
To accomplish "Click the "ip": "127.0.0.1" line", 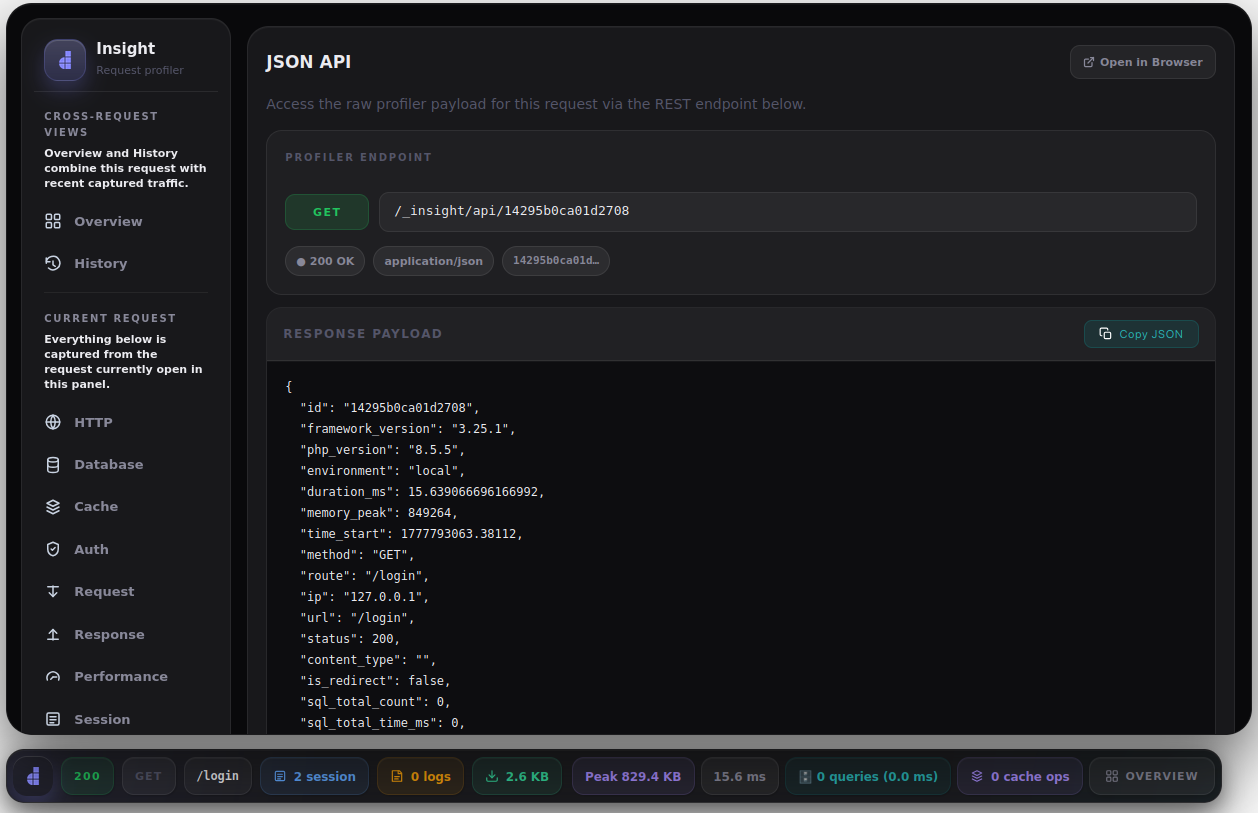I will (x=365, y=597).
